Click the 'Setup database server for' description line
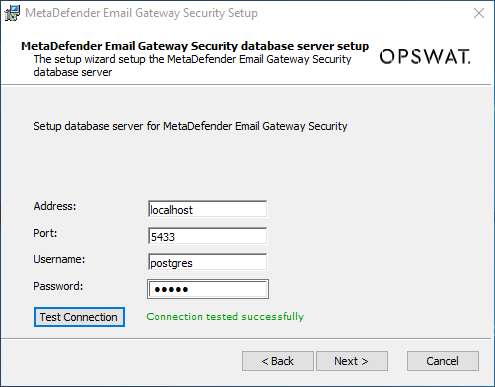Viewport: 495px width, 387px height. pyautogui.click(x=190, y=126)
